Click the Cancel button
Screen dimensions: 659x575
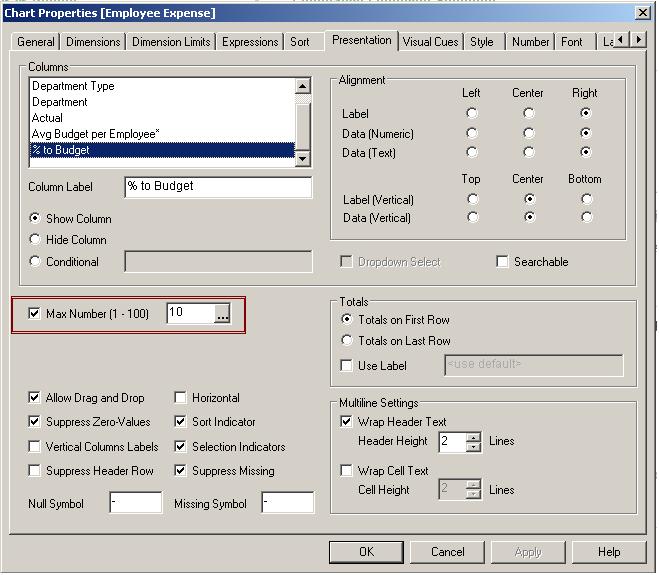coord(447,552)
